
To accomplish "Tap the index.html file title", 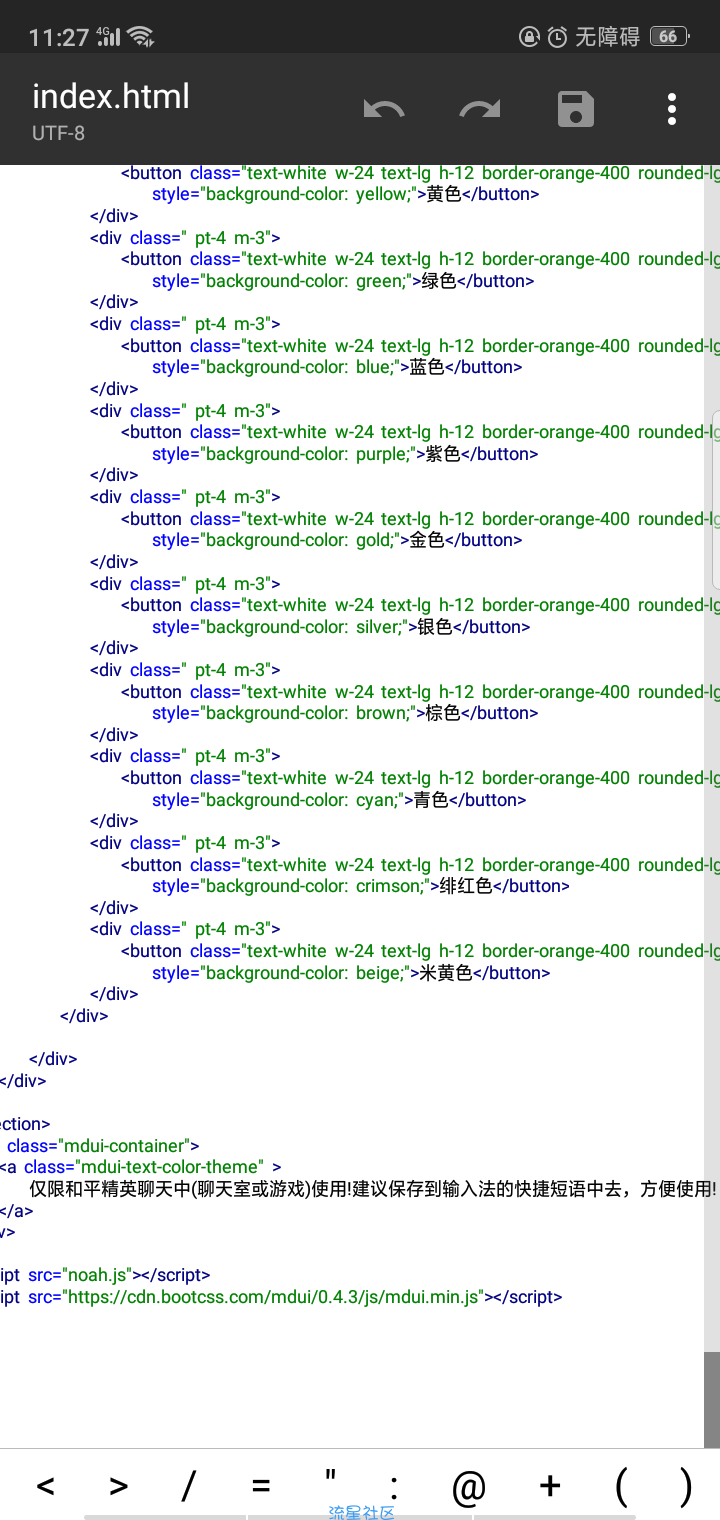I will click(x=111, y=96).
